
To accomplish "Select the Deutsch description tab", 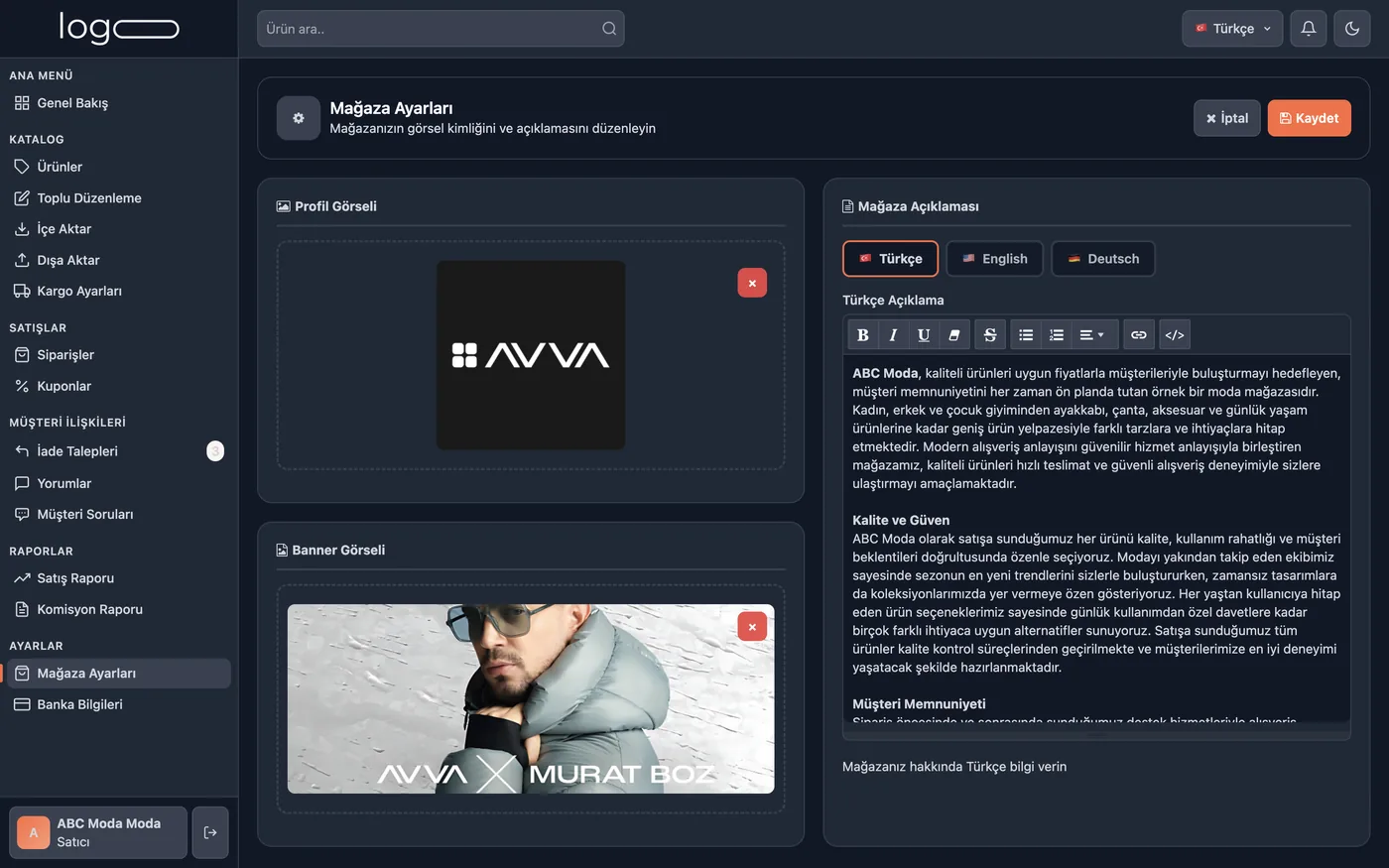I will pyautogui.click(x=1103, y=259).
